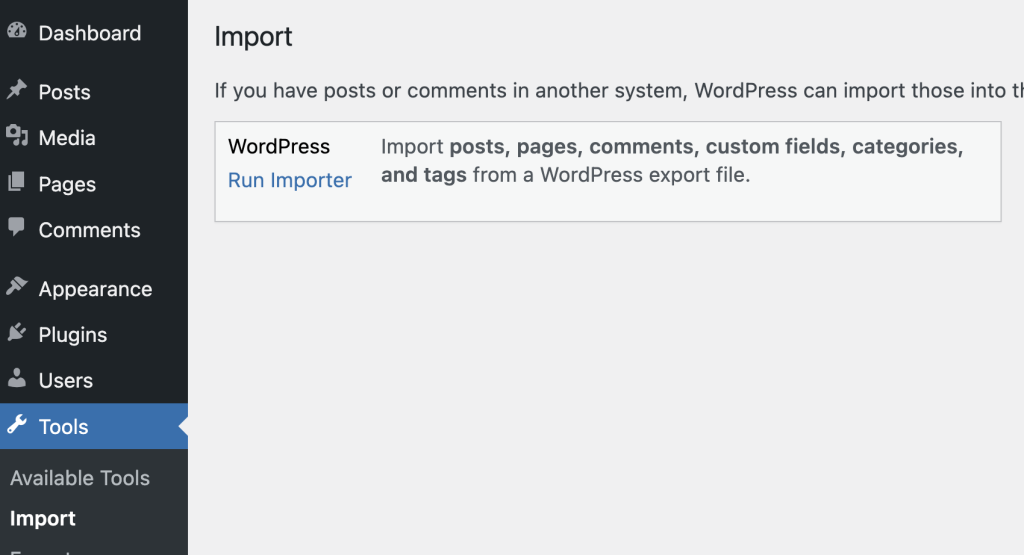Click the intro sentence about posts or comments
The height and width of the screenshot is (555, 1024).
point(619,90)
